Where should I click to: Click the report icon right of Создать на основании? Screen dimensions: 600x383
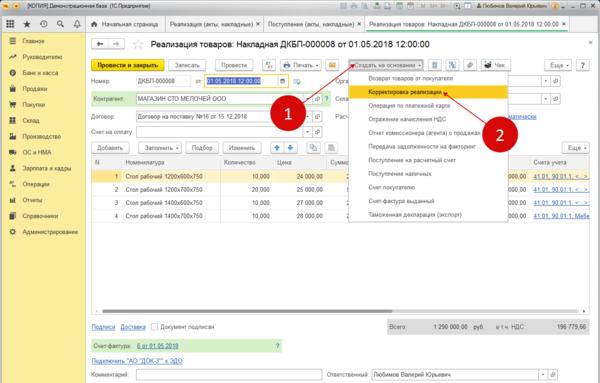435,65
